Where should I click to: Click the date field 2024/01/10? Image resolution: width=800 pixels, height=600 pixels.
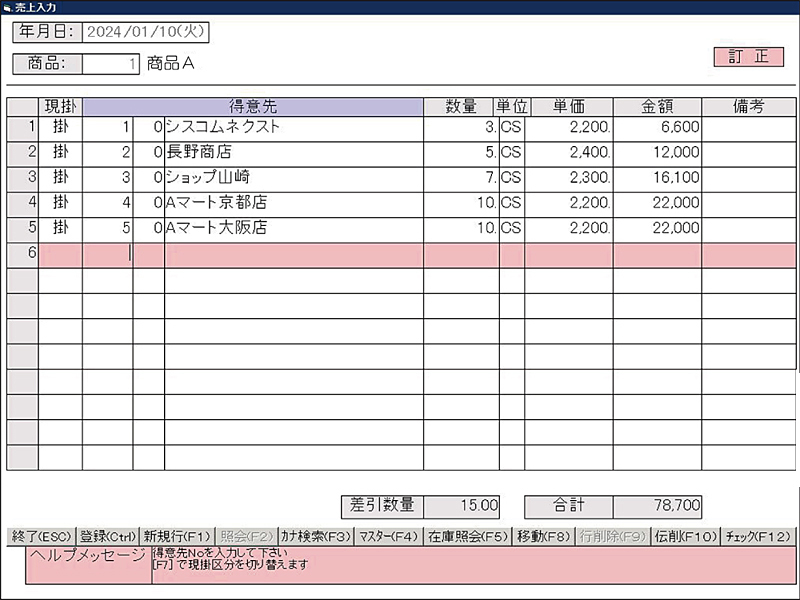(x=145, y=32)
